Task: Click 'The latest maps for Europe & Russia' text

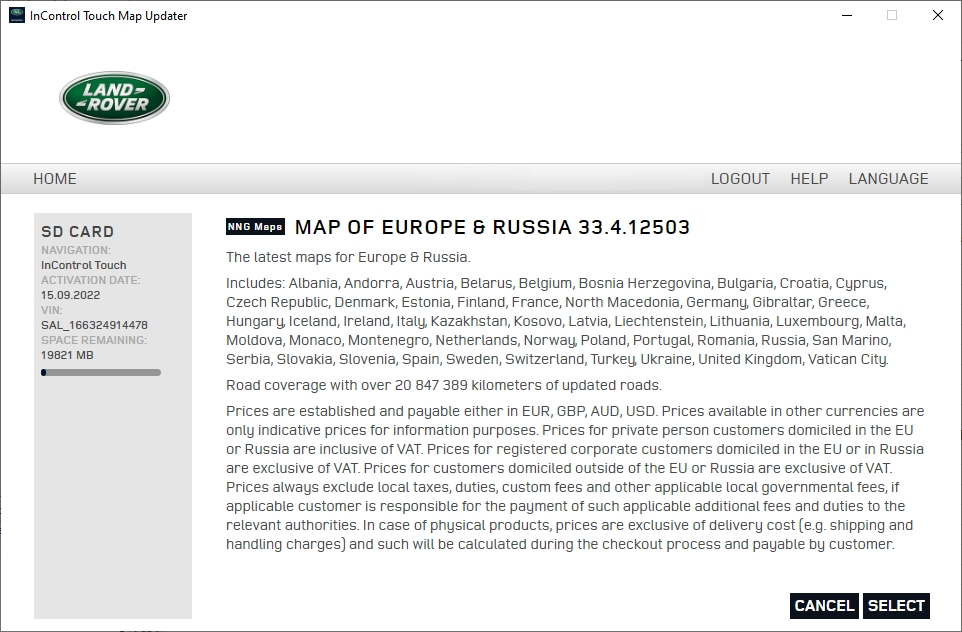Action: tap(348, 257)
